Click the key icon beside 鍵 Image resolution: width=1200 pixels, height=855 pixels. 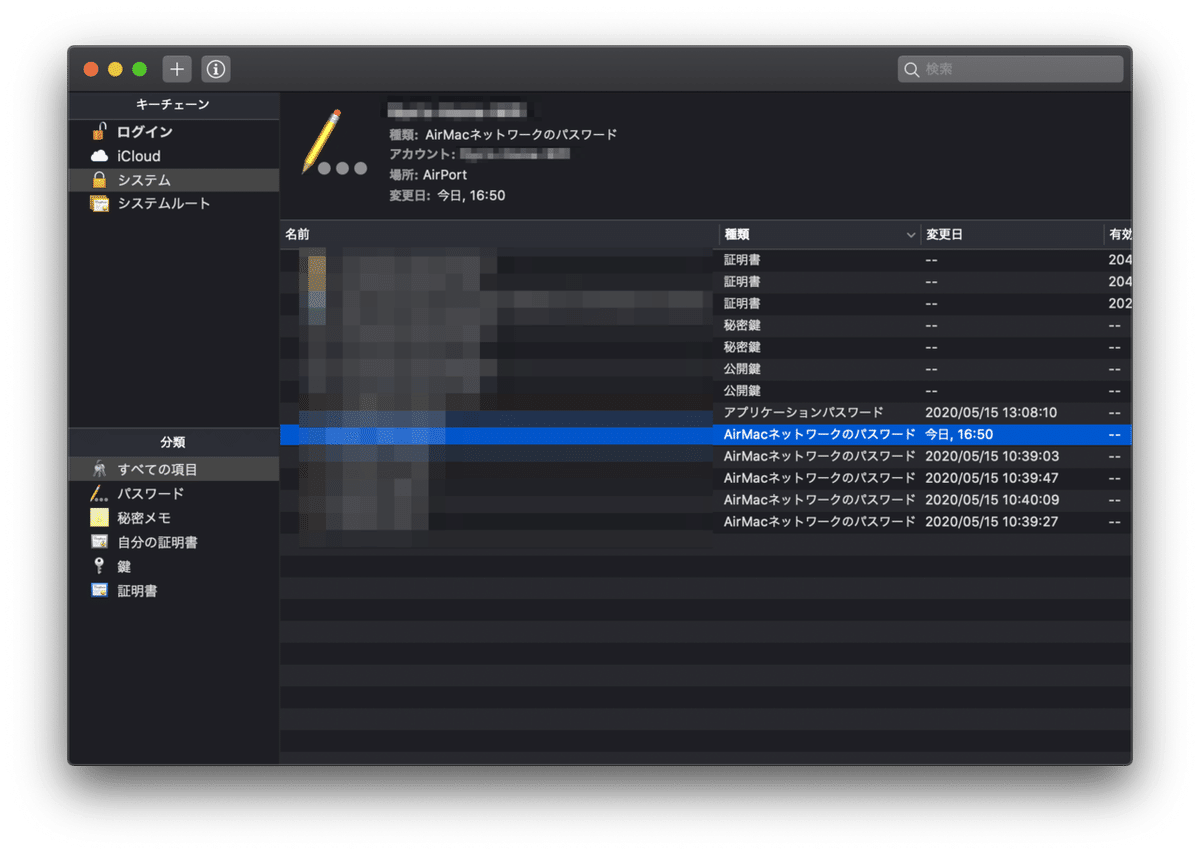pos(99,566)
